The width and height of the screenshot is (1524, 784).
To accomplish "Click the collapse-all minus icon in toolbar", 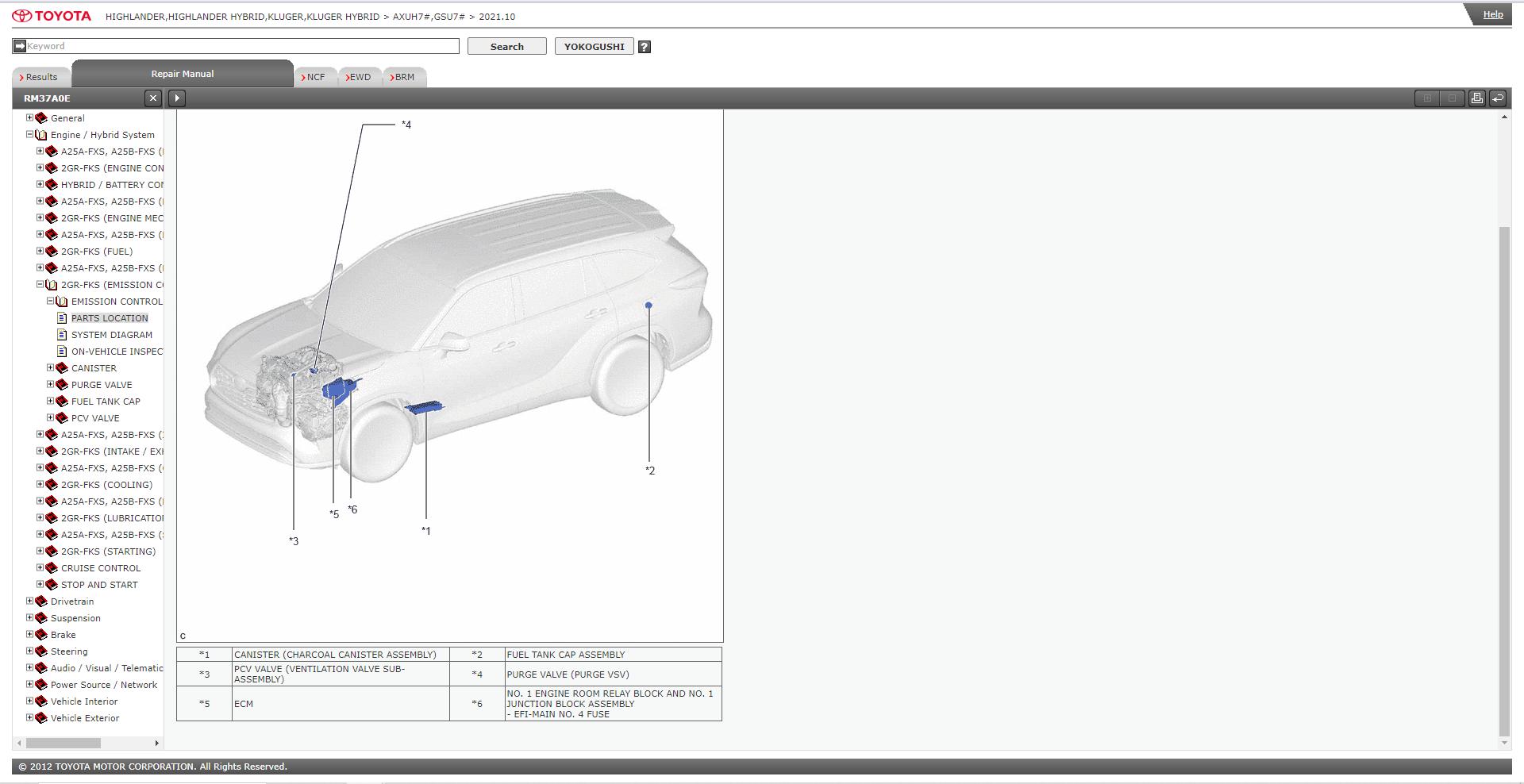I will (1452, 98).
